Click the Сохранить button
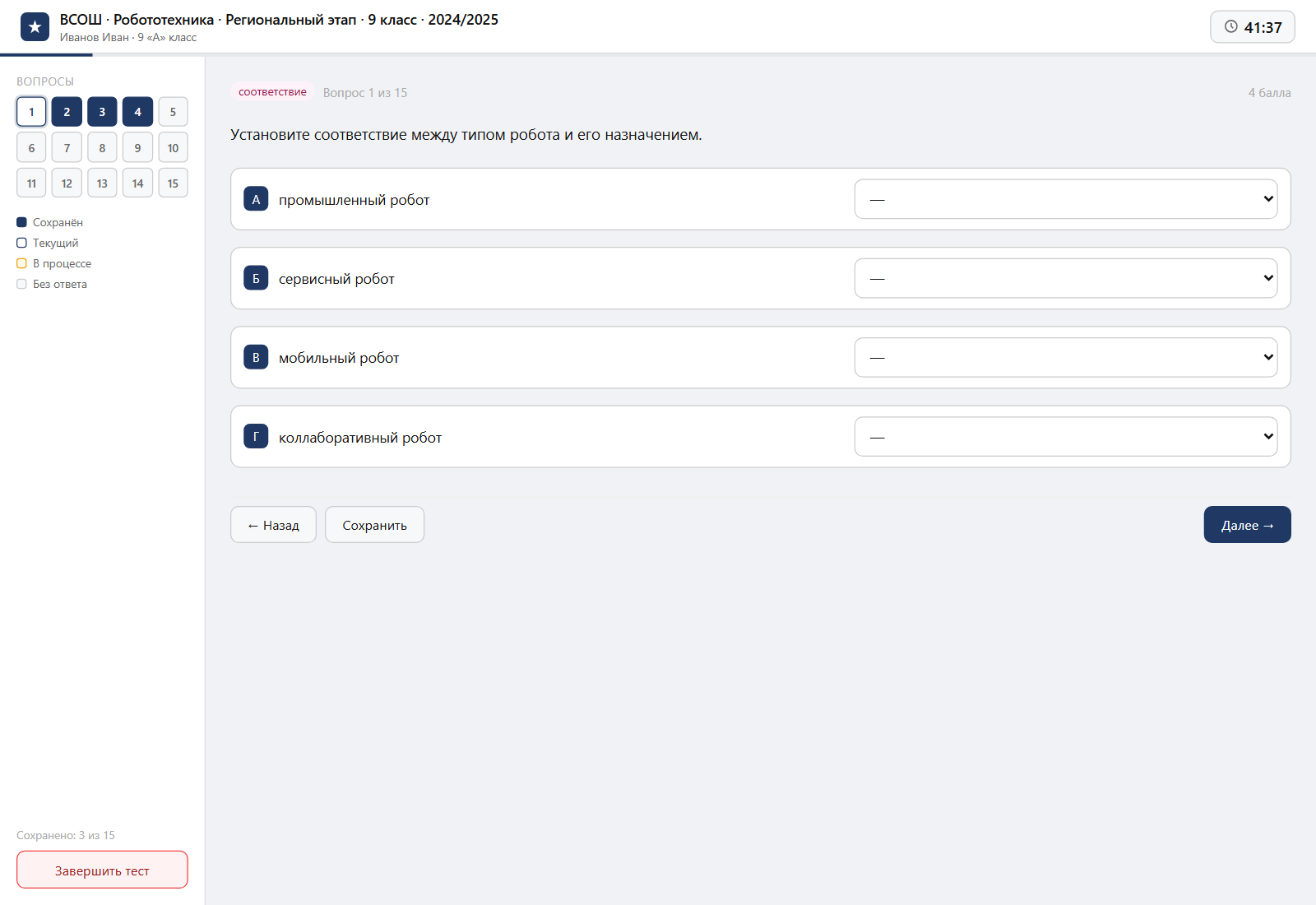This screenshot has width=1316, height=905. tap(374, 525)
